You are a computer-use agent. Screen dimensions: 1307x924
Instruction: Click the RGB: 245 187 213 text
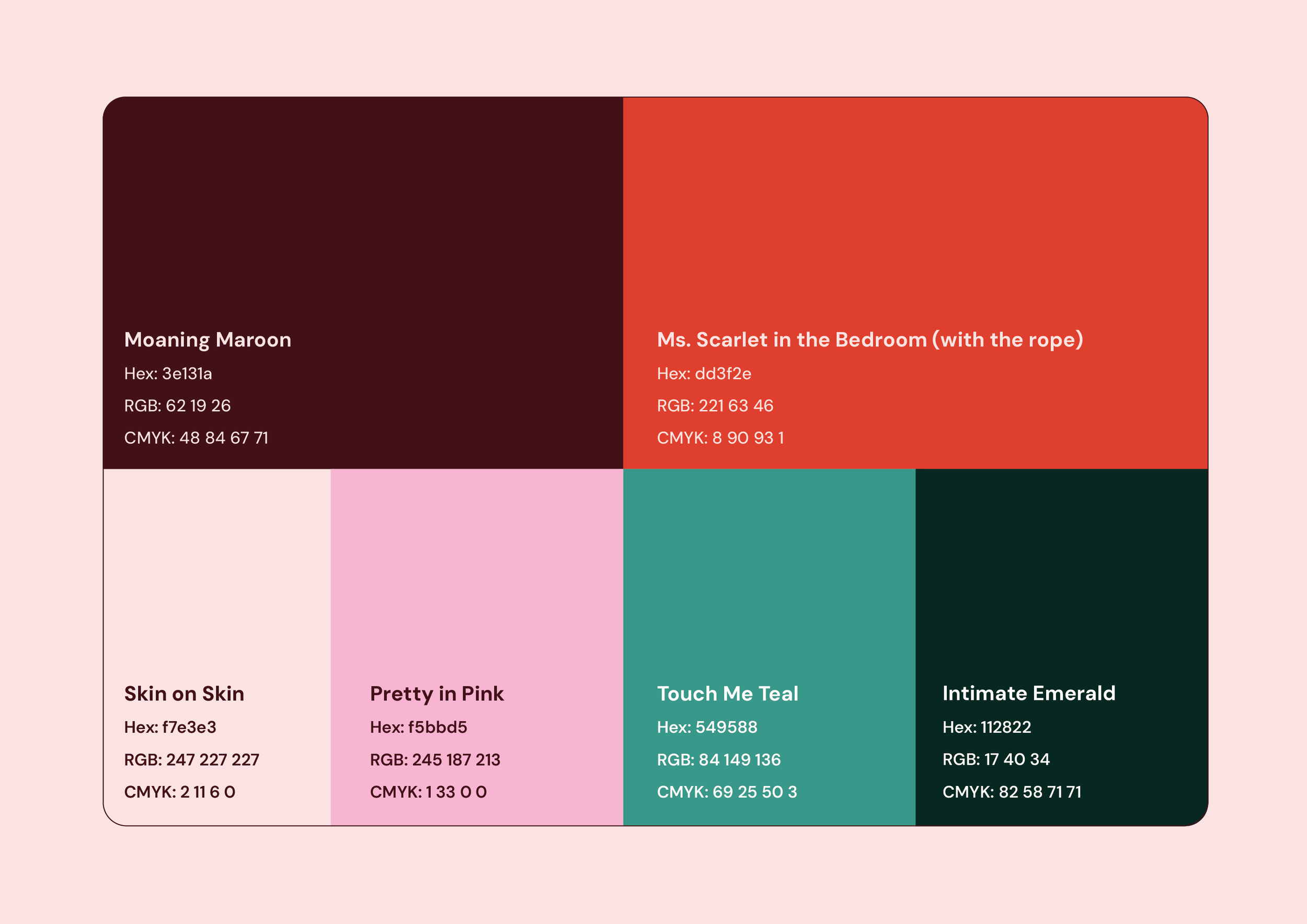pos(434,759)
